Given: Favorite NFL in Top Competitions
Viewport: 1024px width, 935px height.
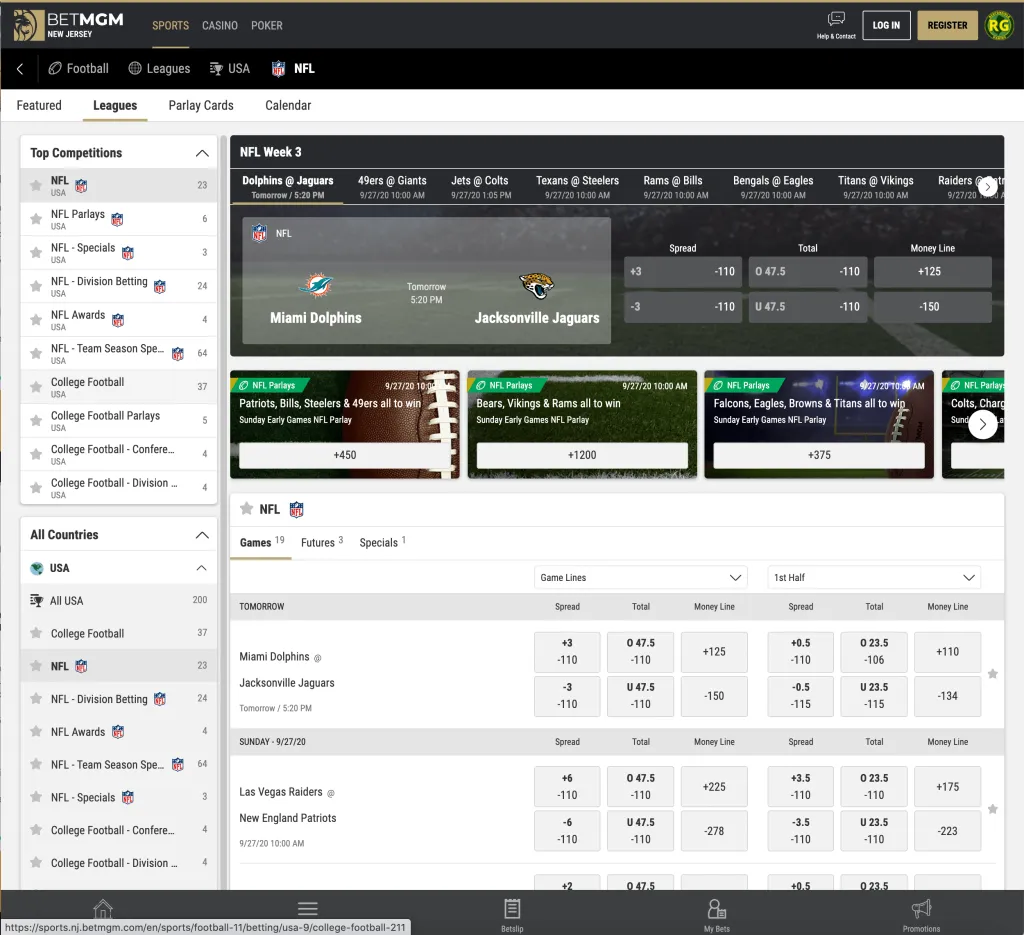Looking at the screenshot, I should point(36,185).
